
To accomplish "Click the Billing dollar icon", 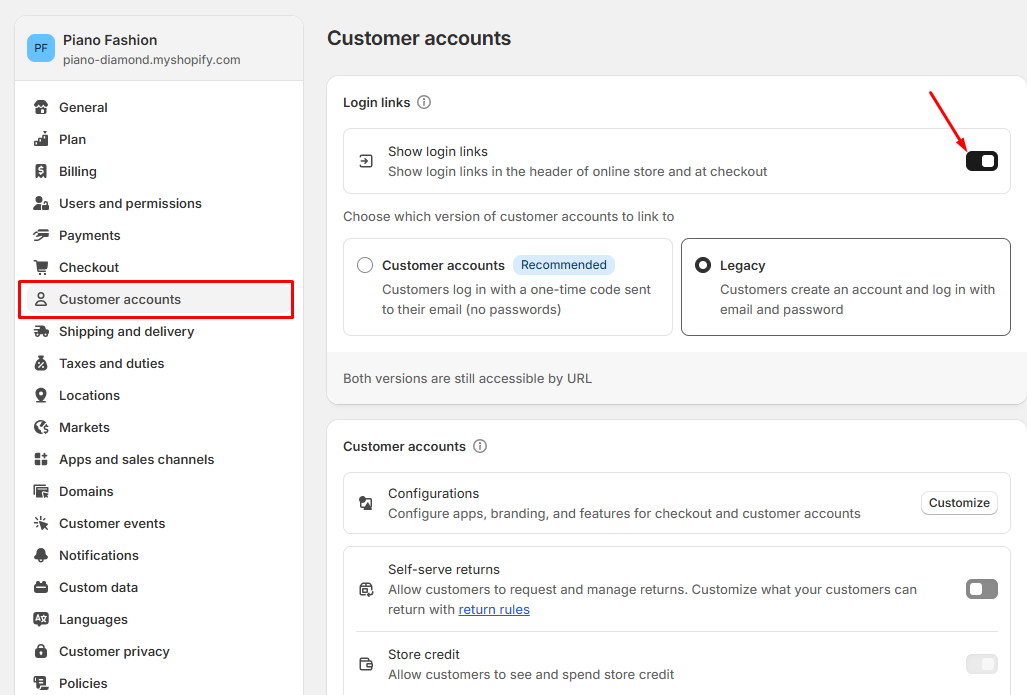I will 41,171.
